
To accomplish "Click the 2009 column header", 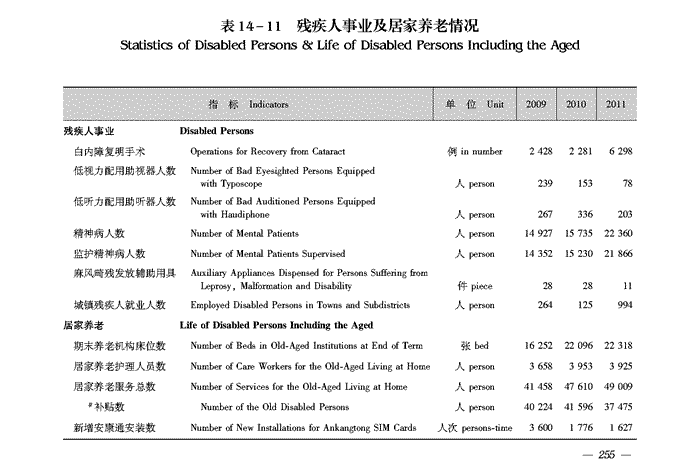I will (537, 104).
